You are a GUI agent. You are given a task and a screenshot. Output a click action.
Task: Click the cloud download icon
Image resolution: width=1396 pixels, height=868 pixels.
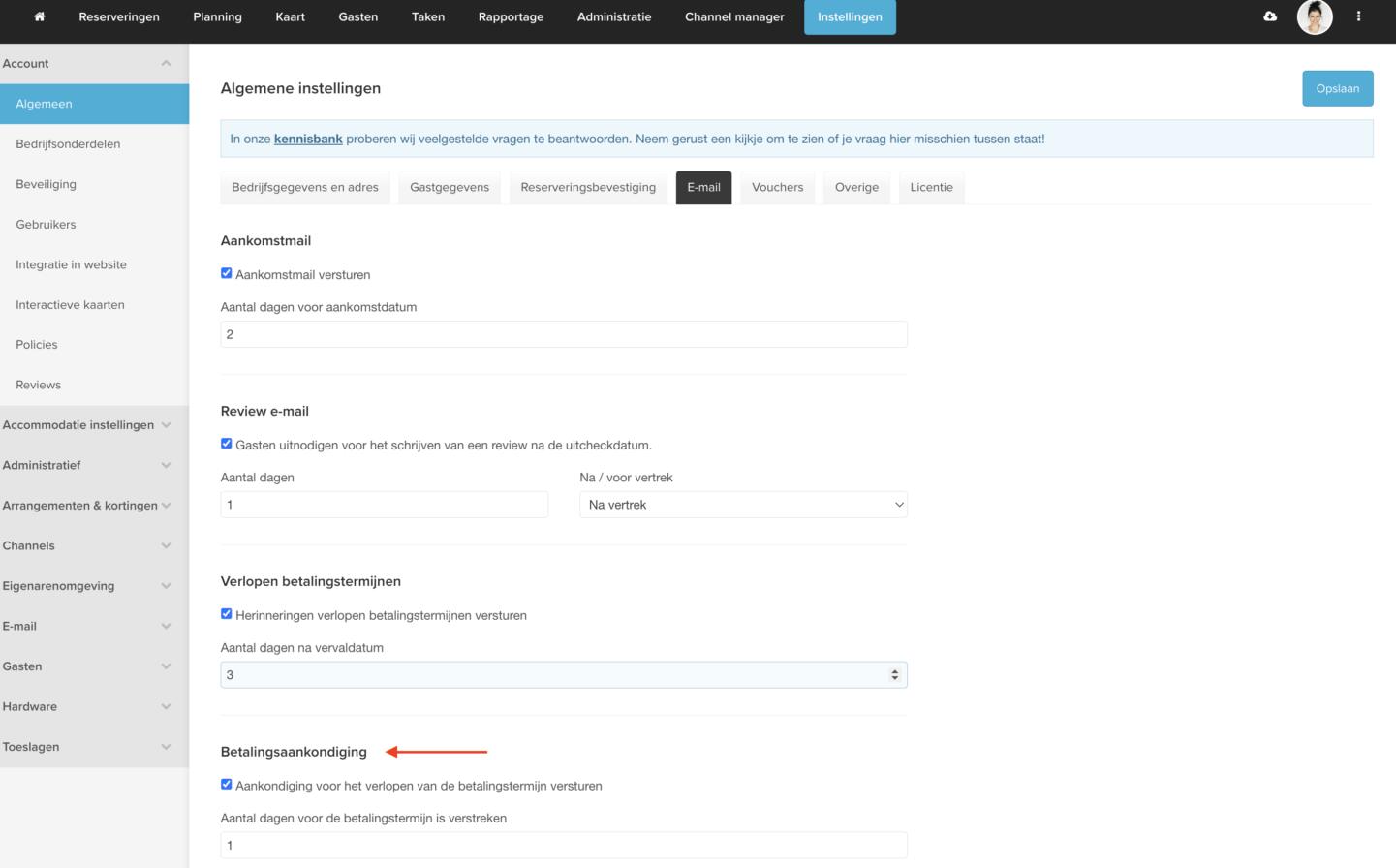(1270, 16)
